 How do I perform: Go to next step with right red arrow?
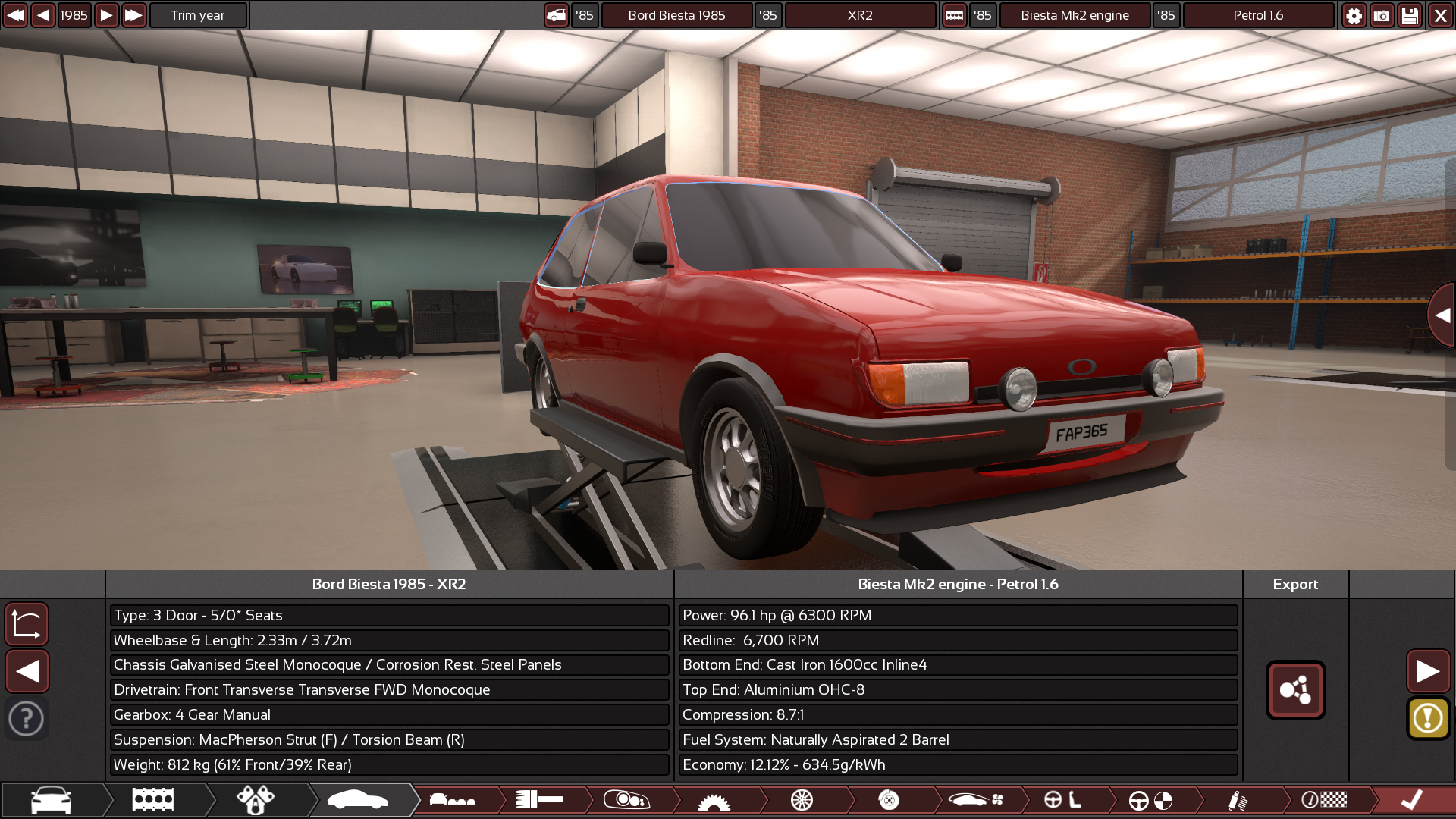(x=1428, y=671)
